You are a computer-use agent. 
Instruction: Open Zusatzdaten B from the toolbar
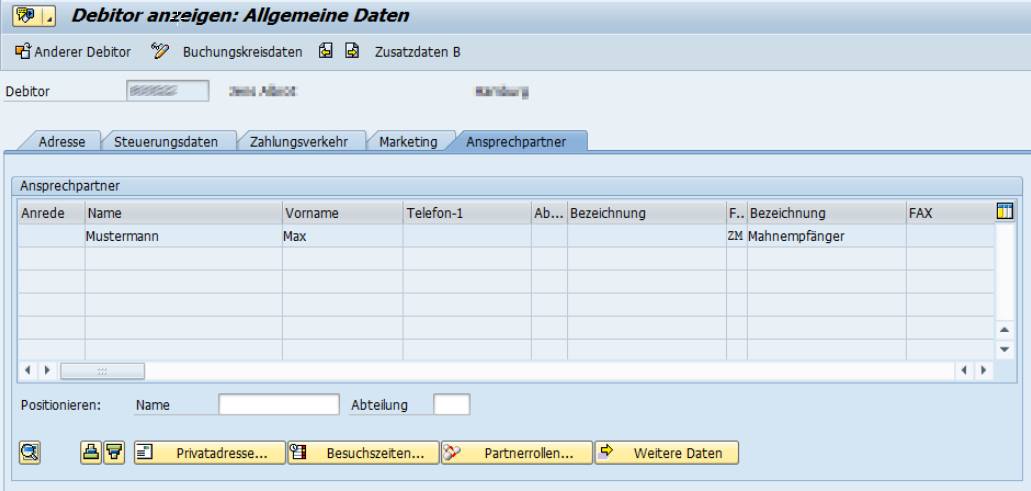click(x=416, y=52)
